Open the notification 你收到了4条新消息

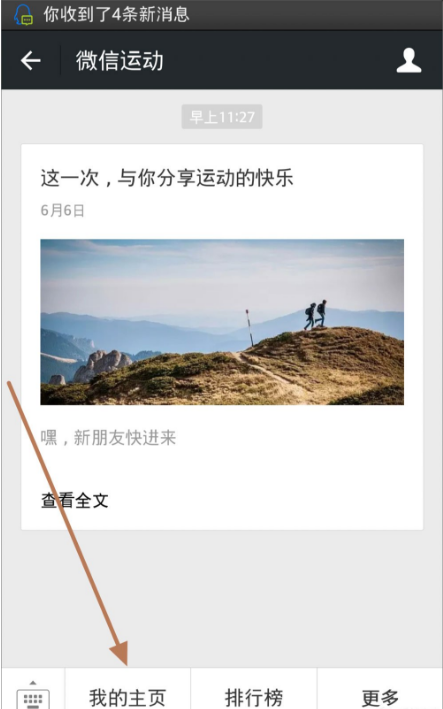click(116, 14)
